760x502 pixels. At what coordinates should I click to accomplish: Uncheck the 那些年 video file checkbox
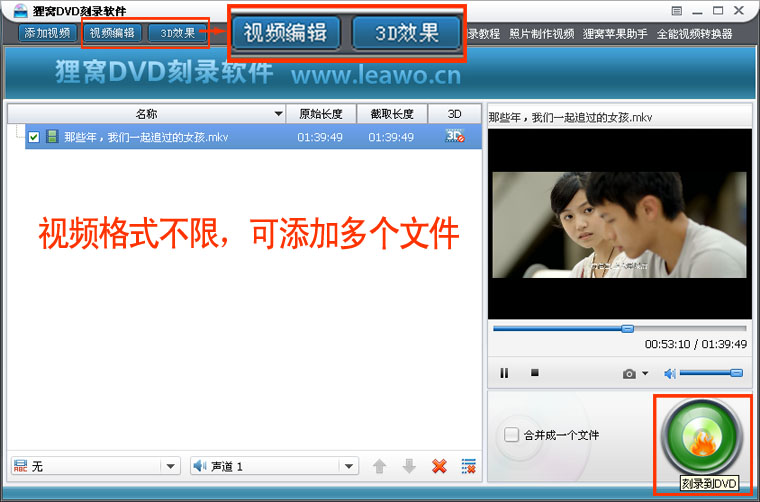[x=33, y=137]
